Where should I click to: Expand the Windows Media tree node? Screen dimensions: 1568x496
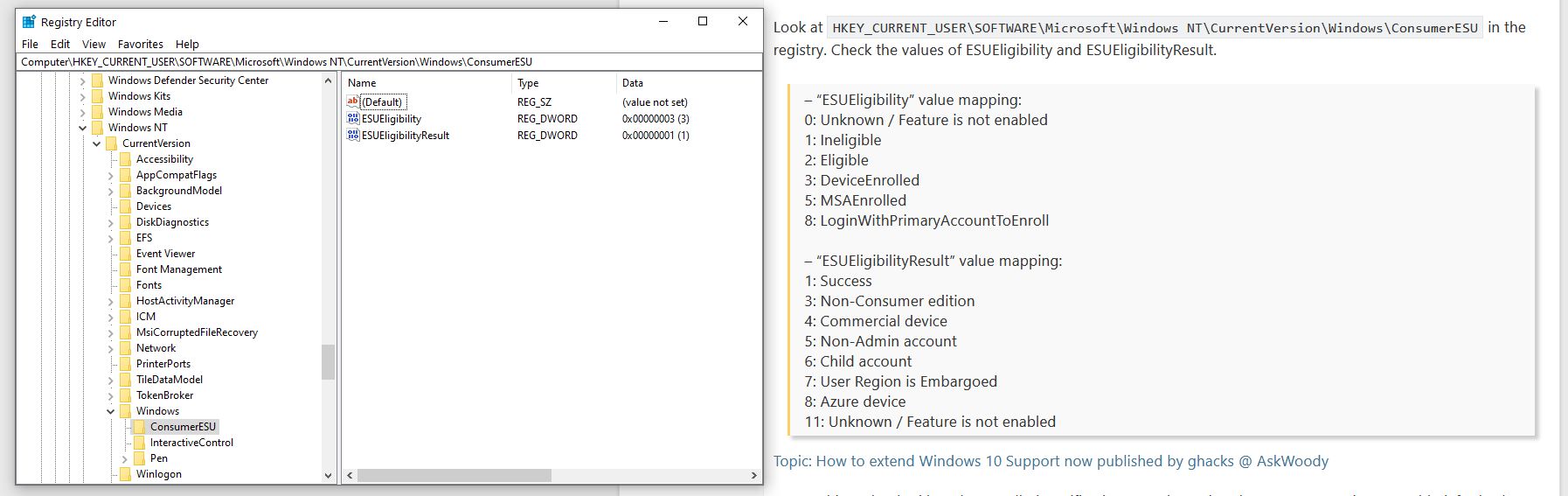[83, 112]
